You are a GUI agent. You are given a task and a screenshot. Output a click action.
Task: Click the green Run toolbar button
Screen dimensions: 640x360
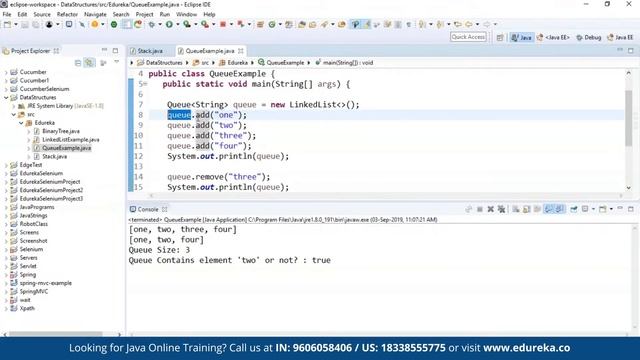coord(169,24)
